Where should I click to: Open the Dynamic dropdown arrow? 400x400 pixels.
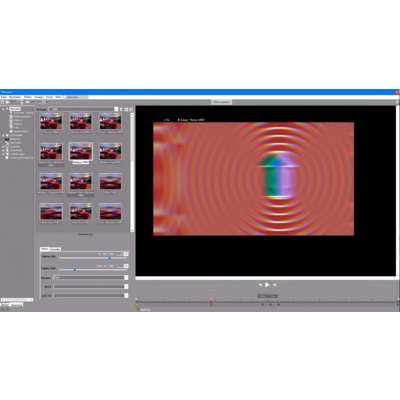point(126,278)
